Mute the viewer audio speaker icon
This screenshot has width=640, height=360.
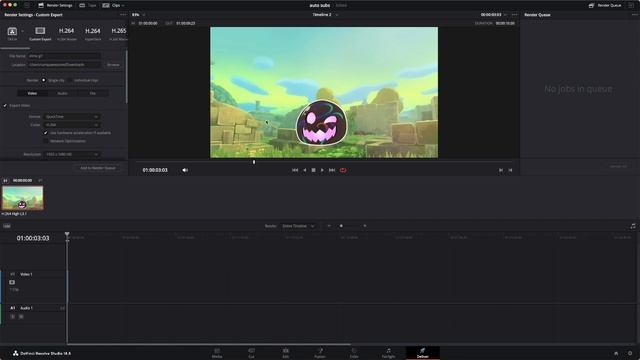pyautogui.click(x=185, y=170)
